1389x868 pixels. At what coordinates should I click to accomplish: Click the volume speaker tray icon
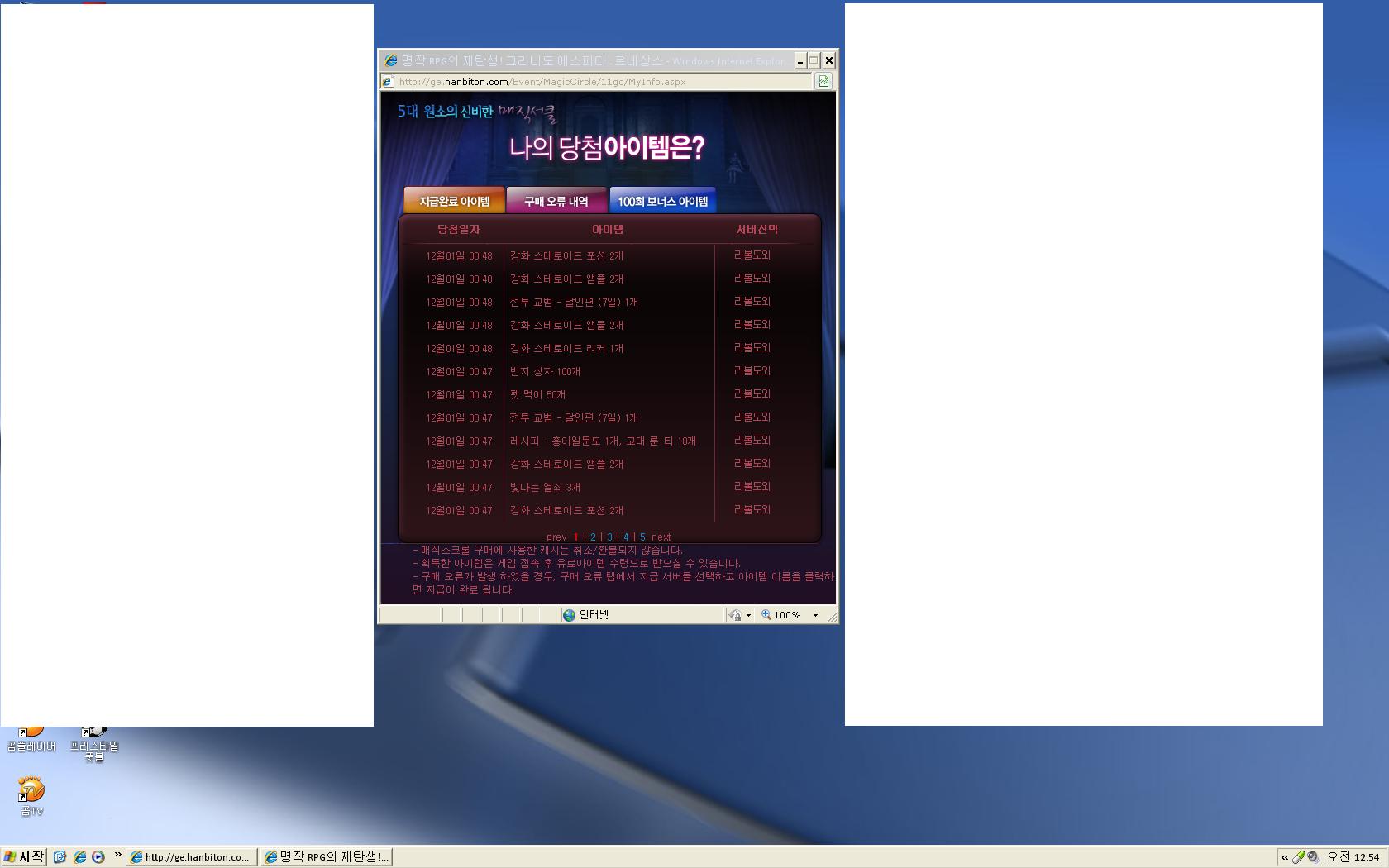coord(1313,857)
